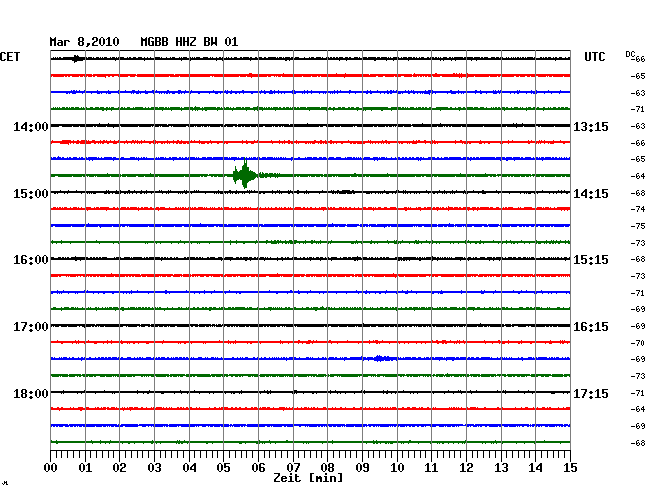Viewport: 650px width, 494px height.
Task: Click minute tick label 10
Action: (x=397, y=468)
